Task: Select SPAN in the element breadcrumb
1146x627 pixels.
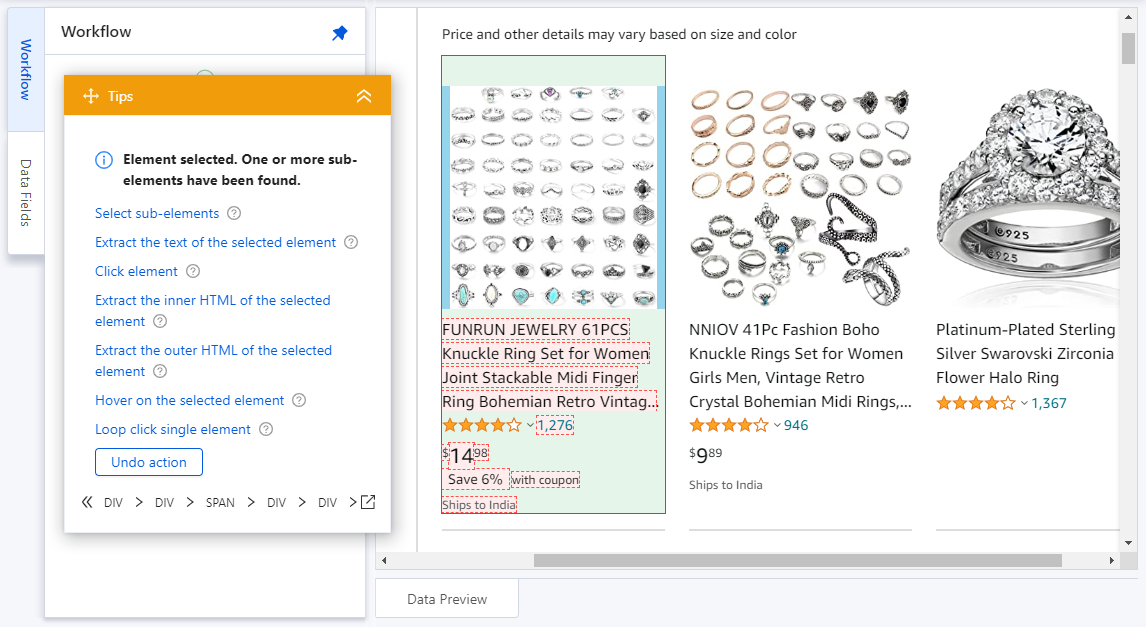Action: coord(220,503)
